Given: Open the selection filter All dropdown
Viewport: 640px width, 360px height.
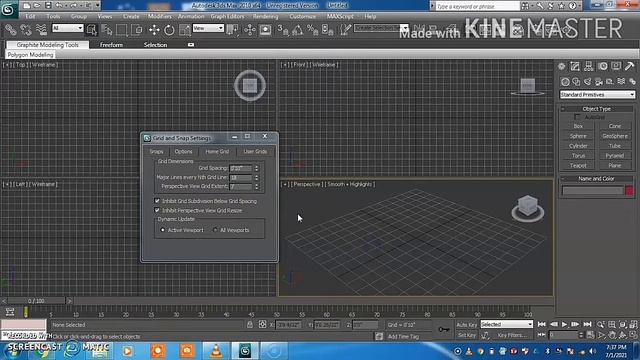Looking at the screenshot, I should tap(67, 28).
